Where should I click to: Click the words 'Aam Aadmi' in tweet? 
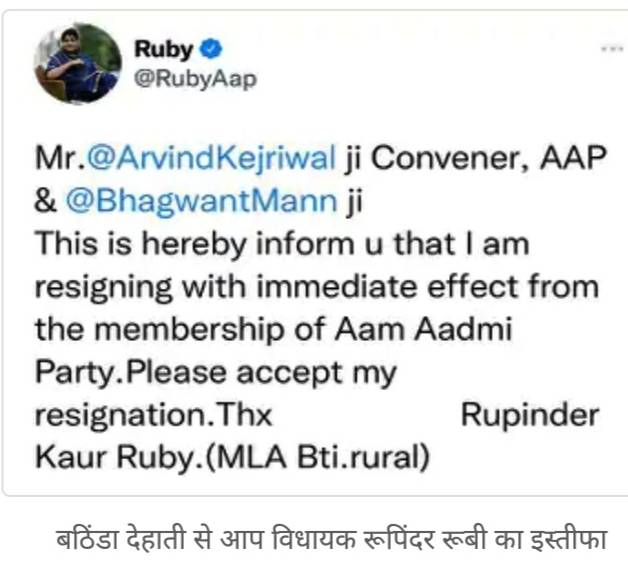pyautogui.click(x=423, y=329)
